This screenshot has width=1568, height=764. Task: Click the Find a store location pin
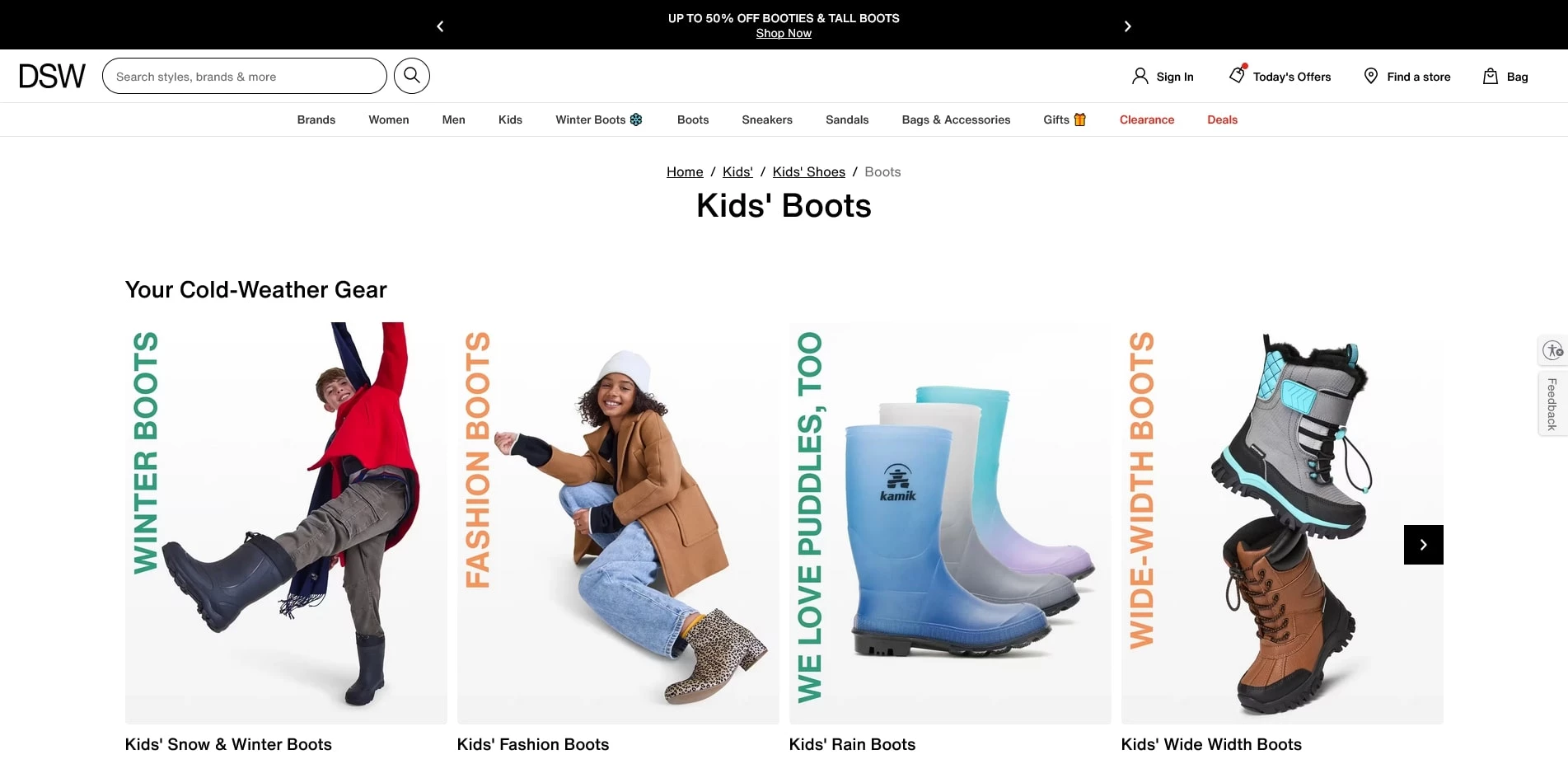coord(1371,76)
